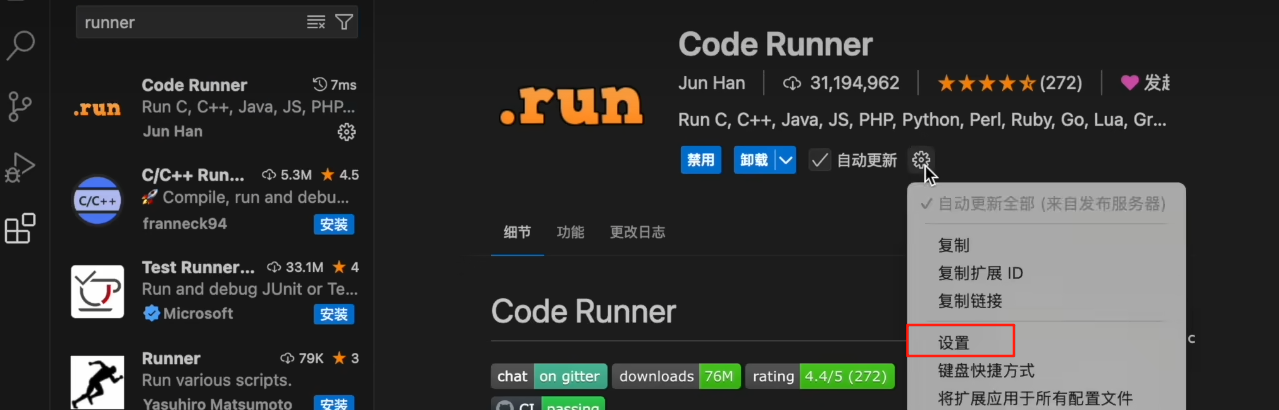The height and width of the screenshot is (410, 1279).
Task: Install C/C++ Runner extension
Action: 334,224
